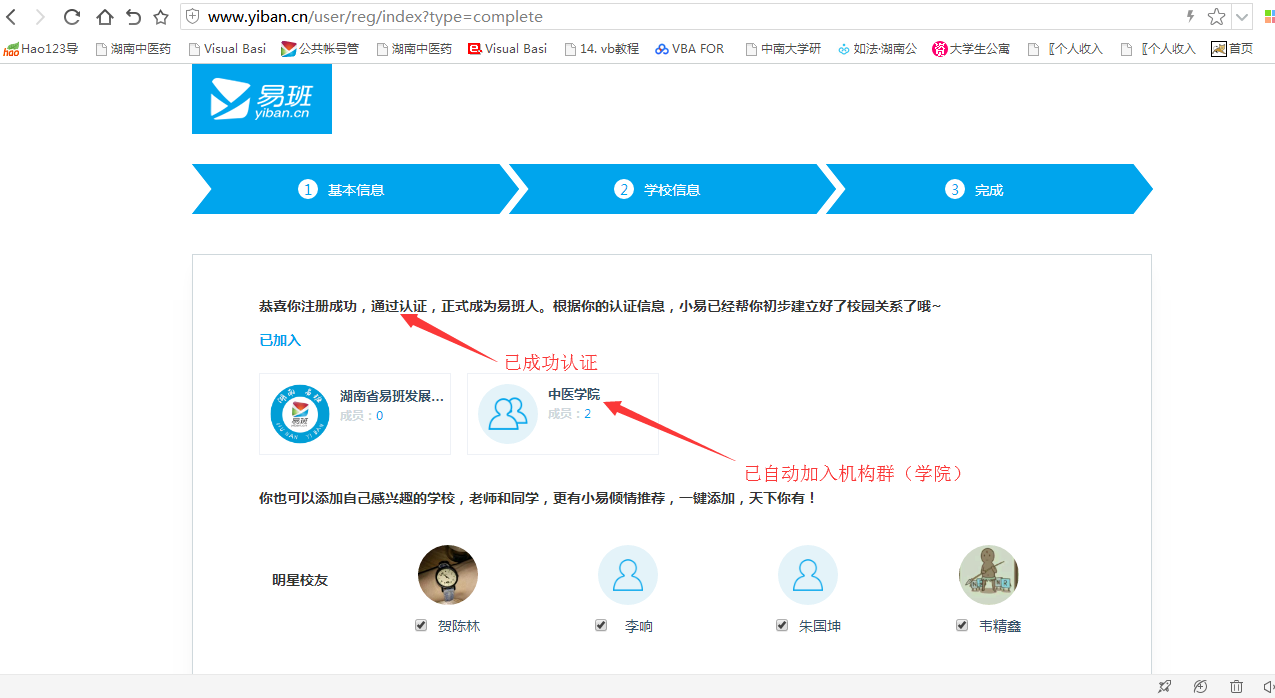Open the 中医学院 group link
This screenshot has width=1275, height=698.
click(574, 394)
